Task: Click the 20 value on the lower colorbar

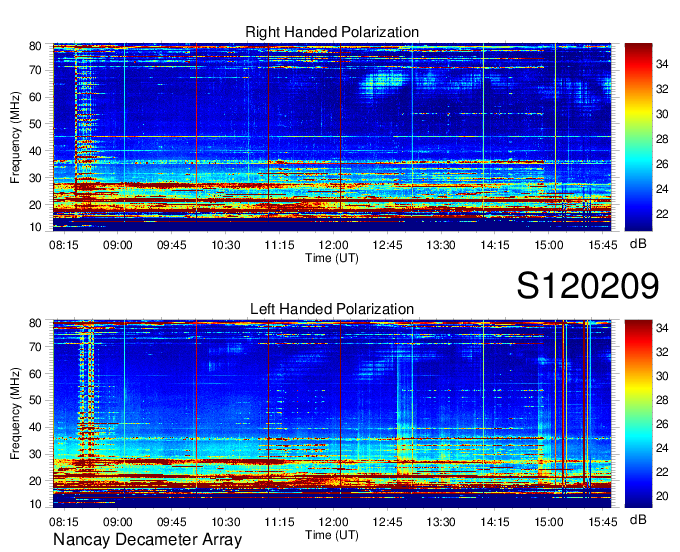Action: click(662, 496)
